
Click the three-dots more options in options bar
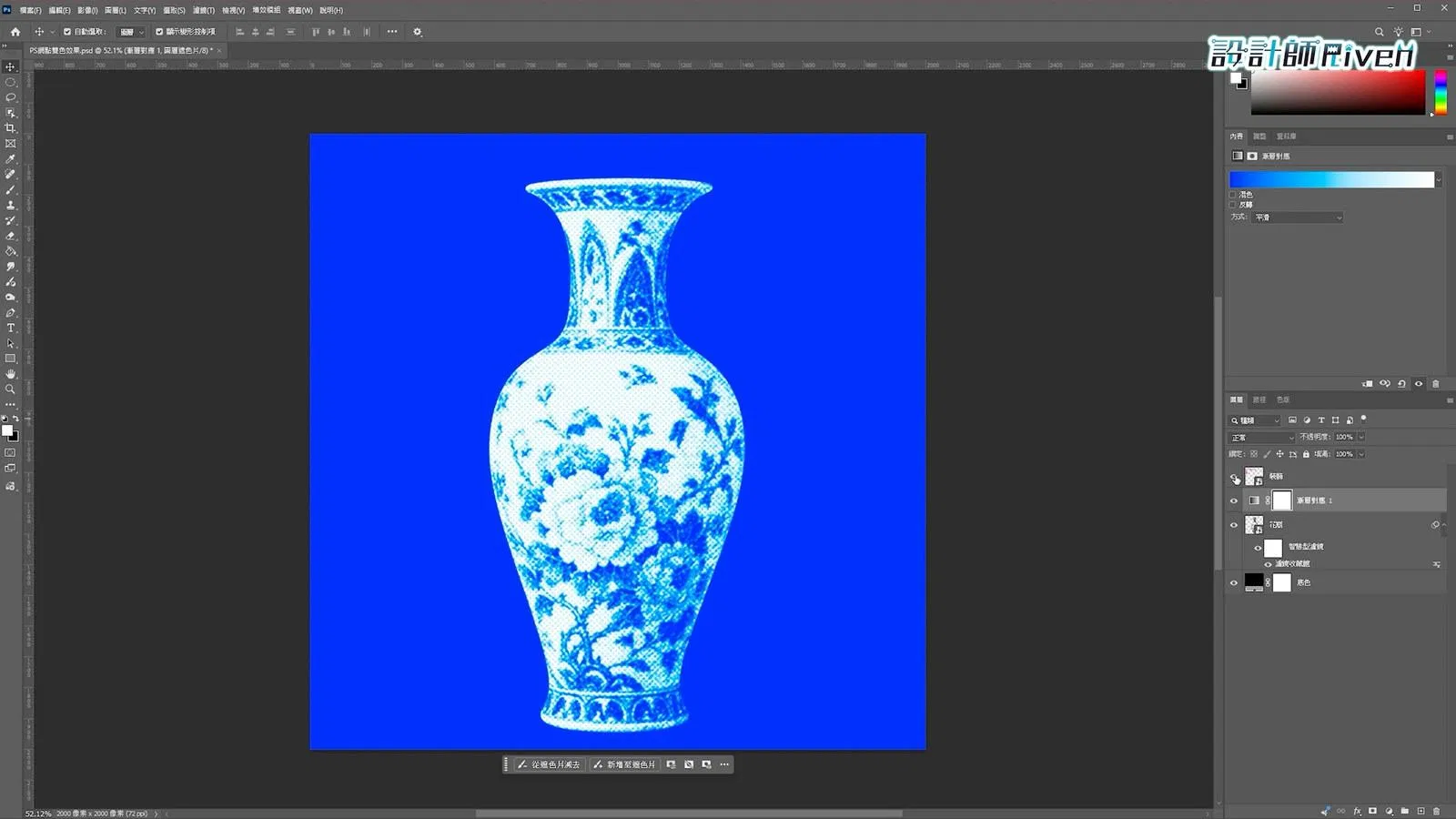click(x=392, y=32)
